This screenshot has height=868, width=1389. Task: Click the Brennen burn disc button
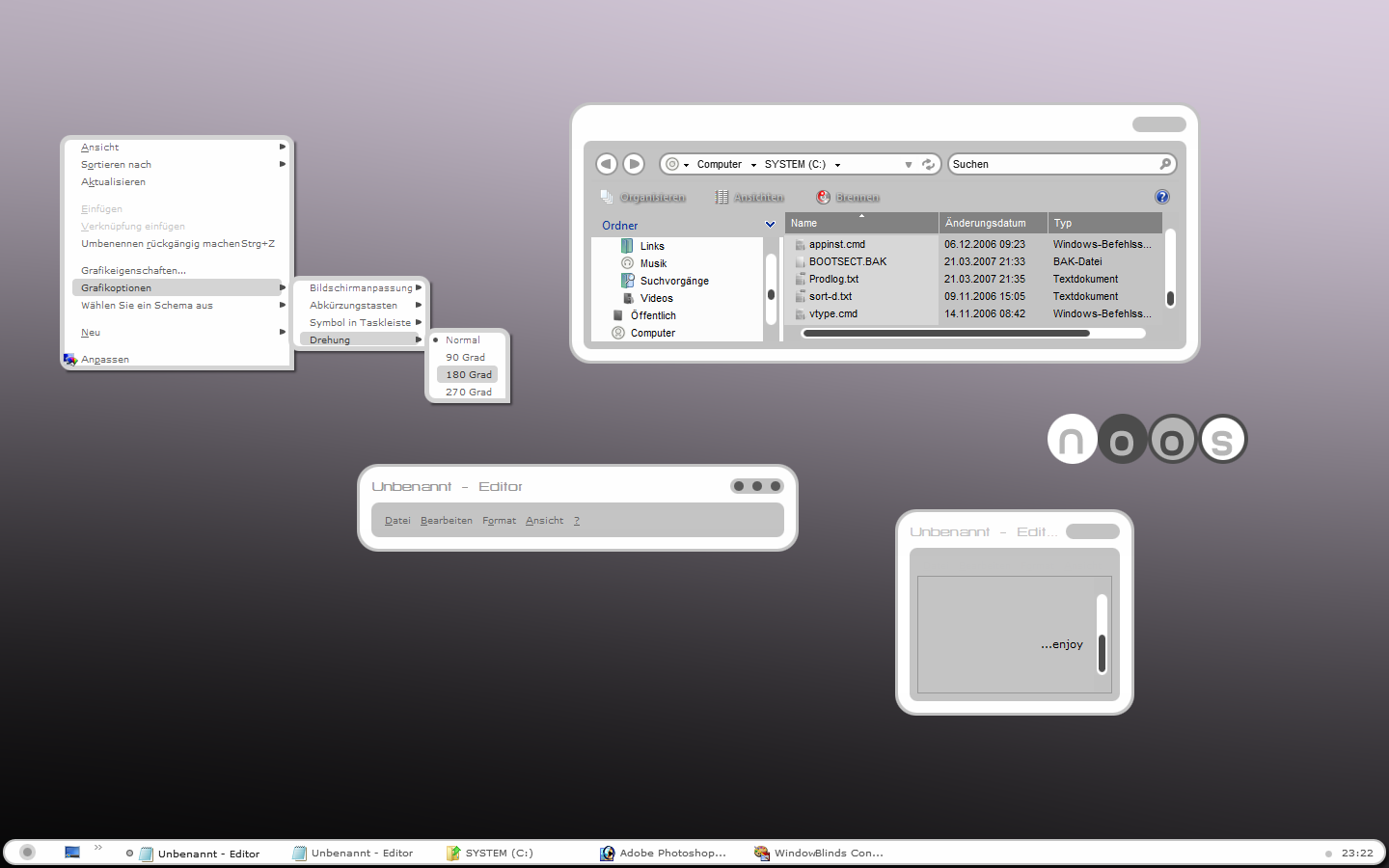pyautogui.click(x=848, y=197)
